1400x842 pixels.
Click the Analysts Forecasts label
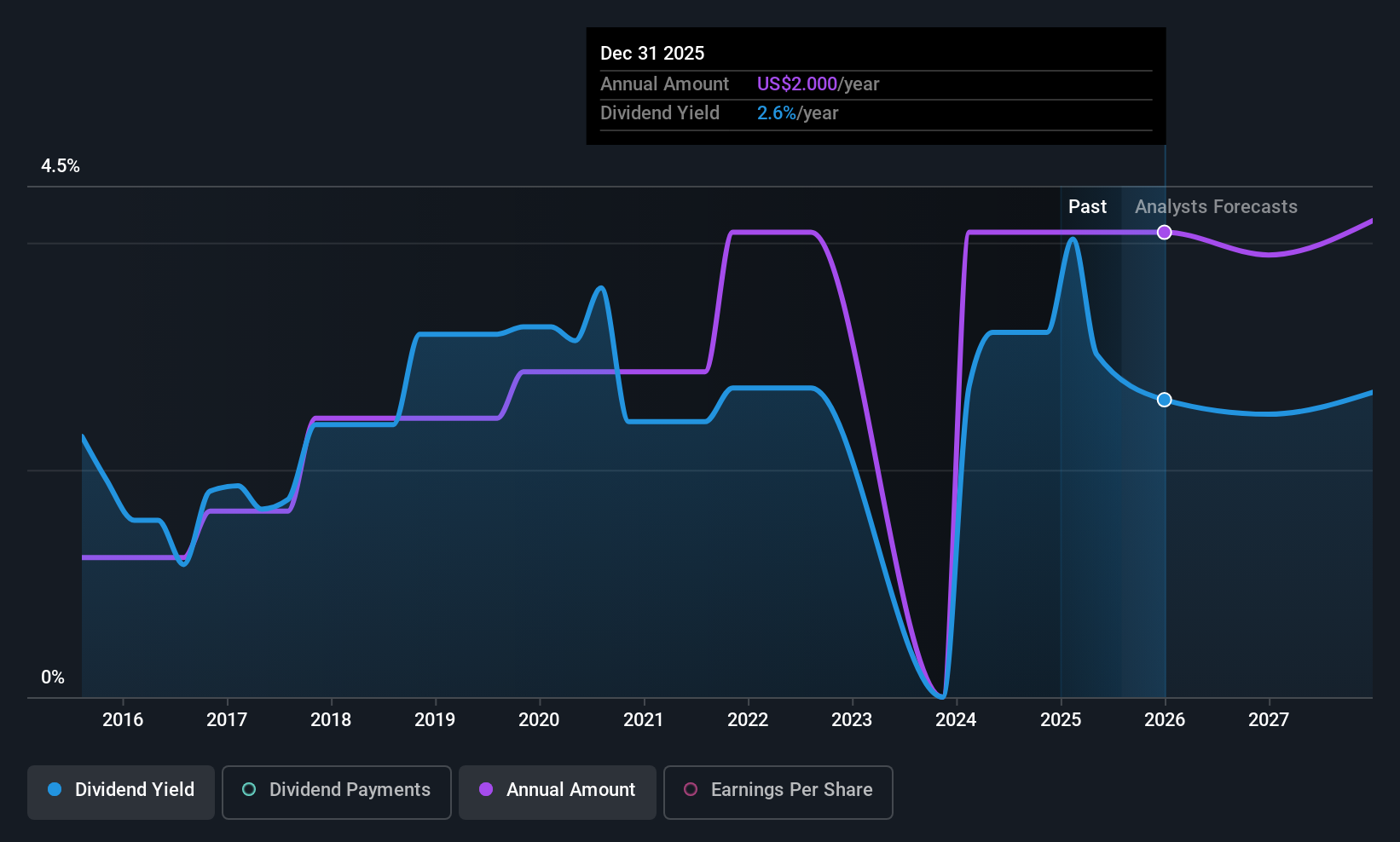[x=1216, y=207]
